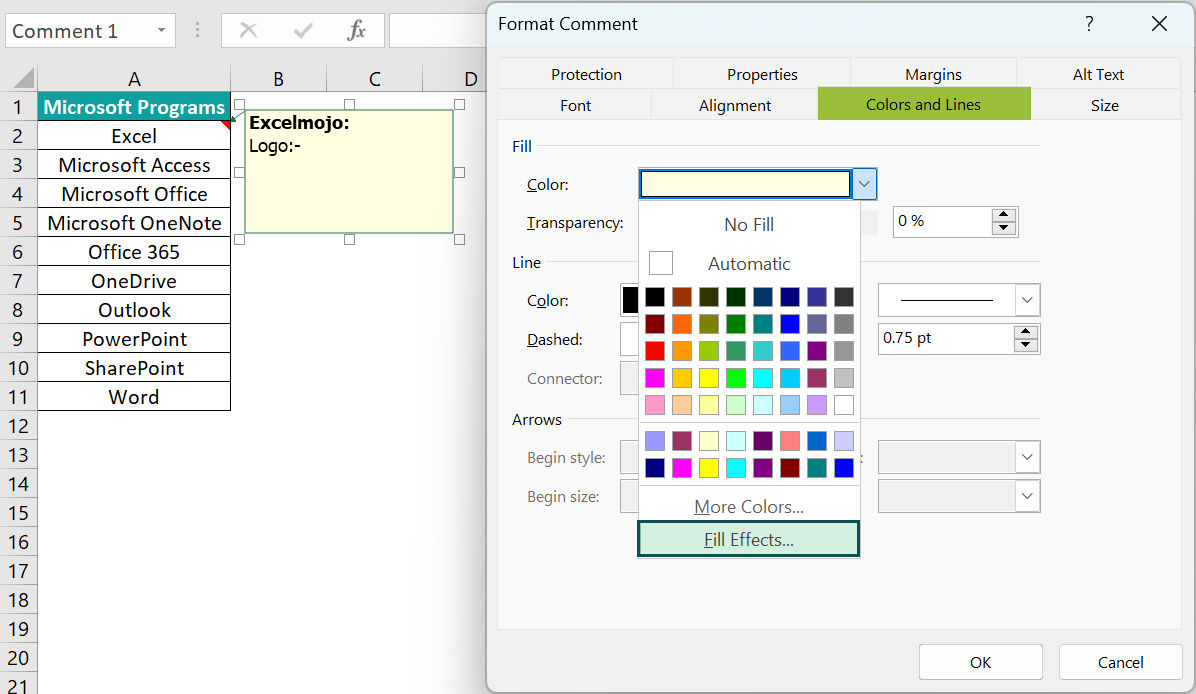Close the Format Comment dialog
The width and height of the screenshot is (1196, 694).
click(x=1159, y=24)
